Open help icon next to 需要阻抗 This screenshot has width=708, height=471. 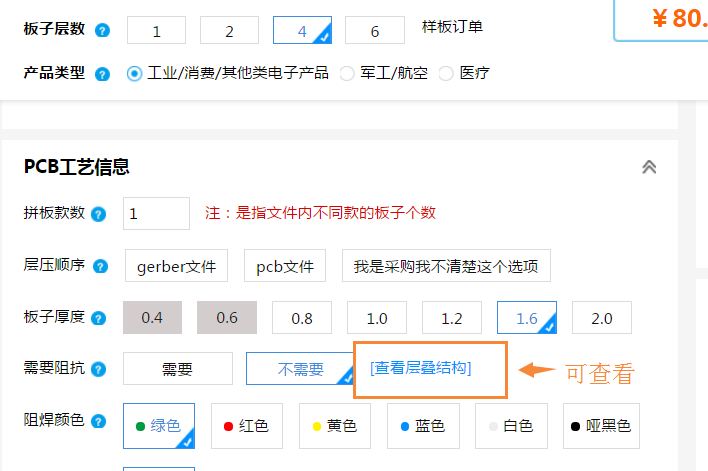[98, 369]
